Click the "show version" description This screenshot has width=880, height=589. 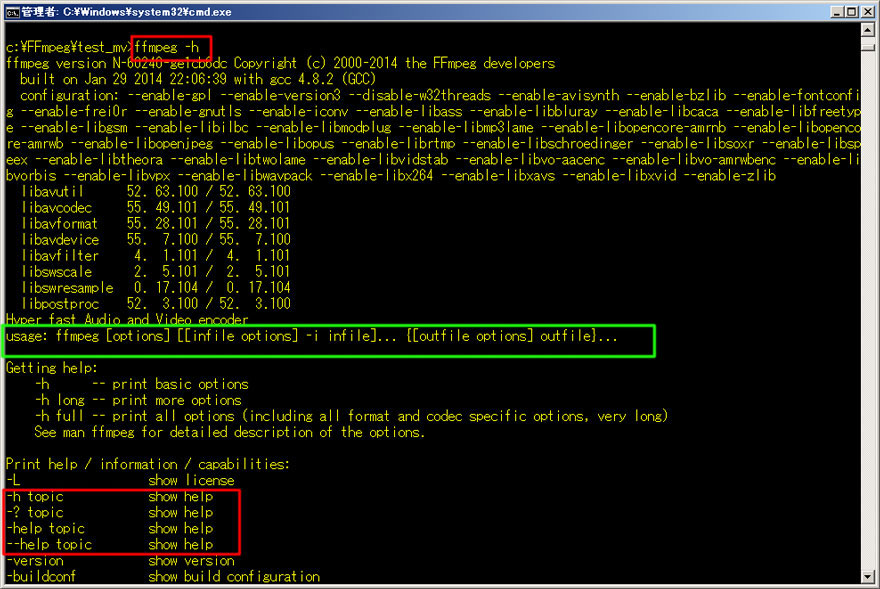[x=191, y=561]
